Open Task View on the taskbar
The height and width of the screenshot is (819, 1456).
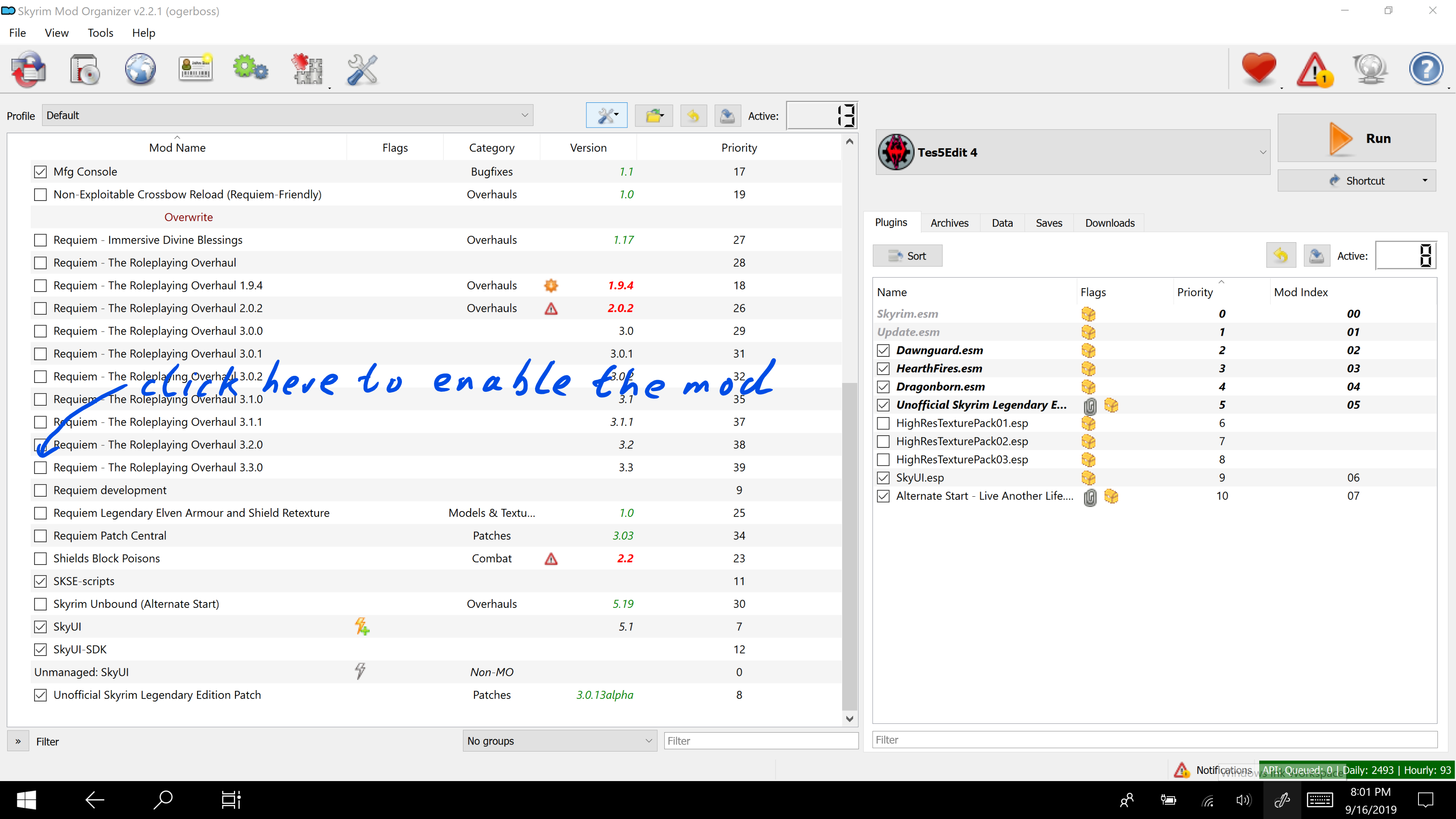[x=230, y=800]
